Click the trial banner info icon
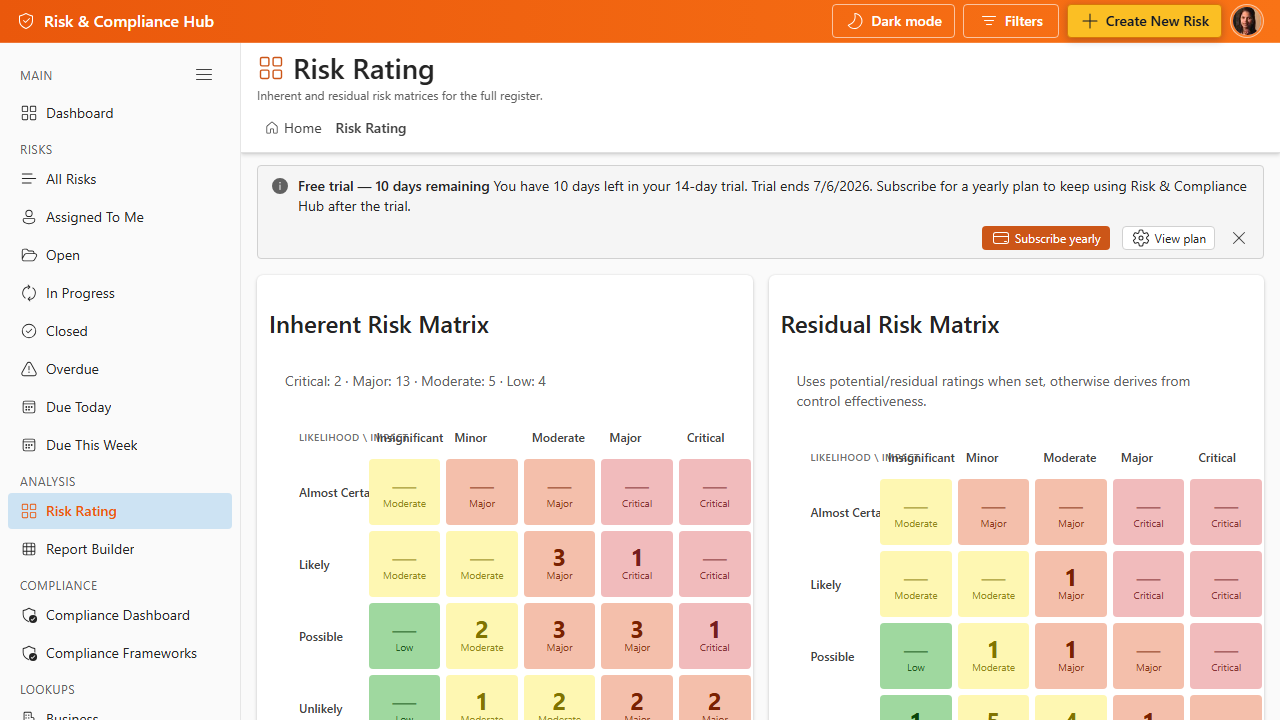The image size is (1280, 720). (x=280, y=186)
